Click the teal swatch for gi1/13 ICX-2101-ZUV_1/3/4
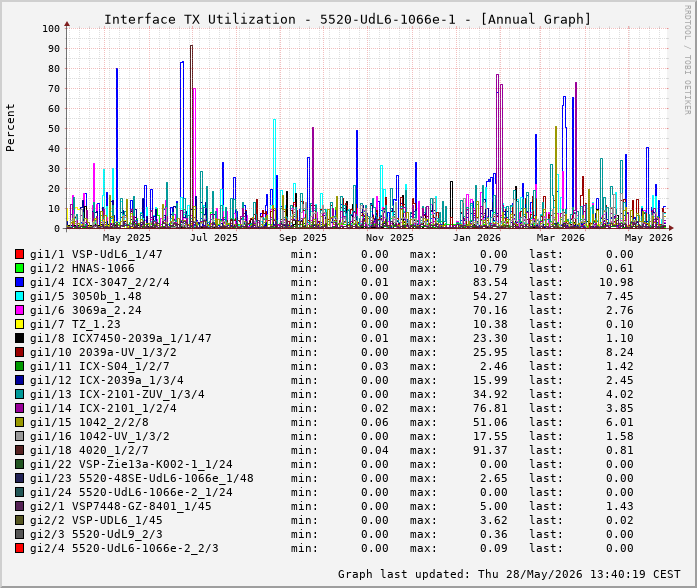Screen dimensions: 697x588 point(19,394)
